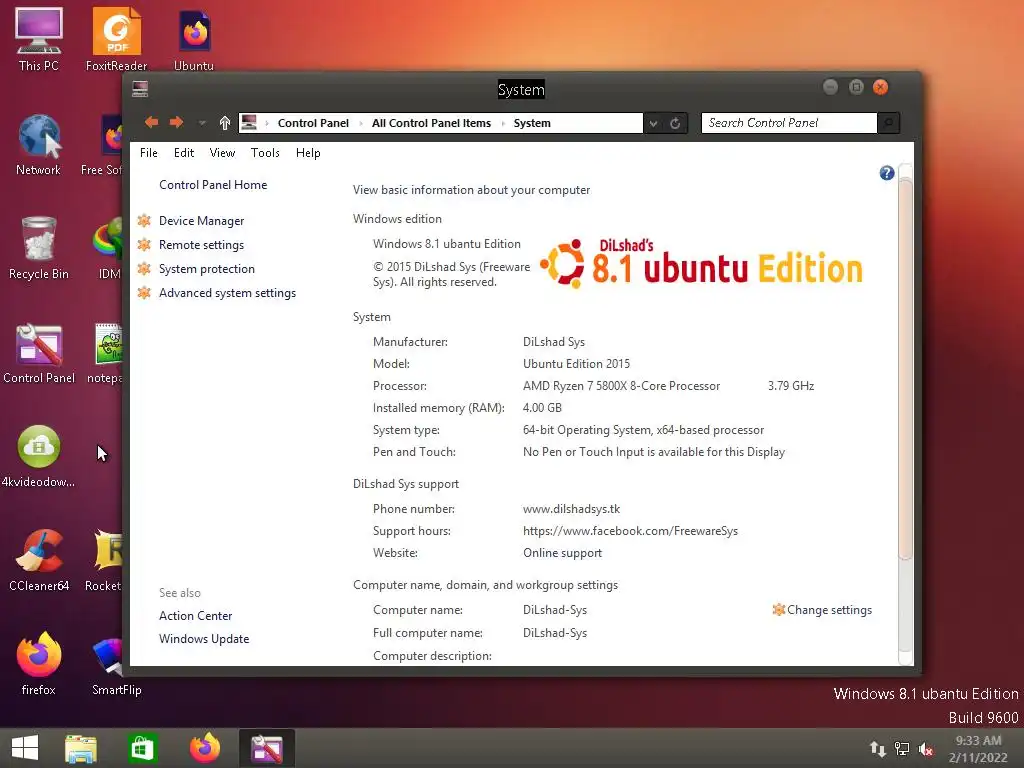The image size is (1024, 768).
Task: Click into Search Control Panel field
Action: [788, 123]
